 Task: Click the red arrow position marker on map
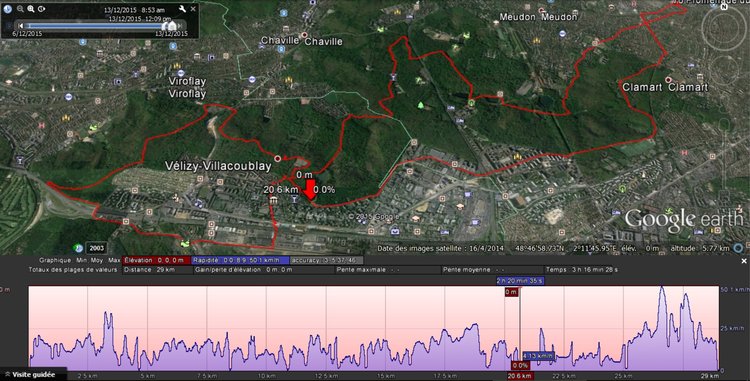pyautogui.click(x=310, y=189)
